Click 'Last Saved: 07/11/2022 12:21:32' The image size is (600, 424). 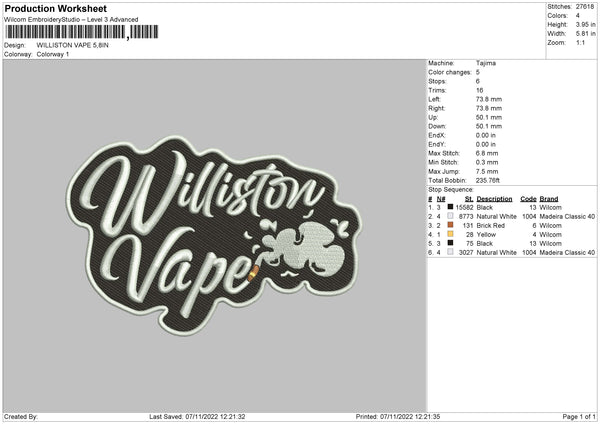pos(197,417)
